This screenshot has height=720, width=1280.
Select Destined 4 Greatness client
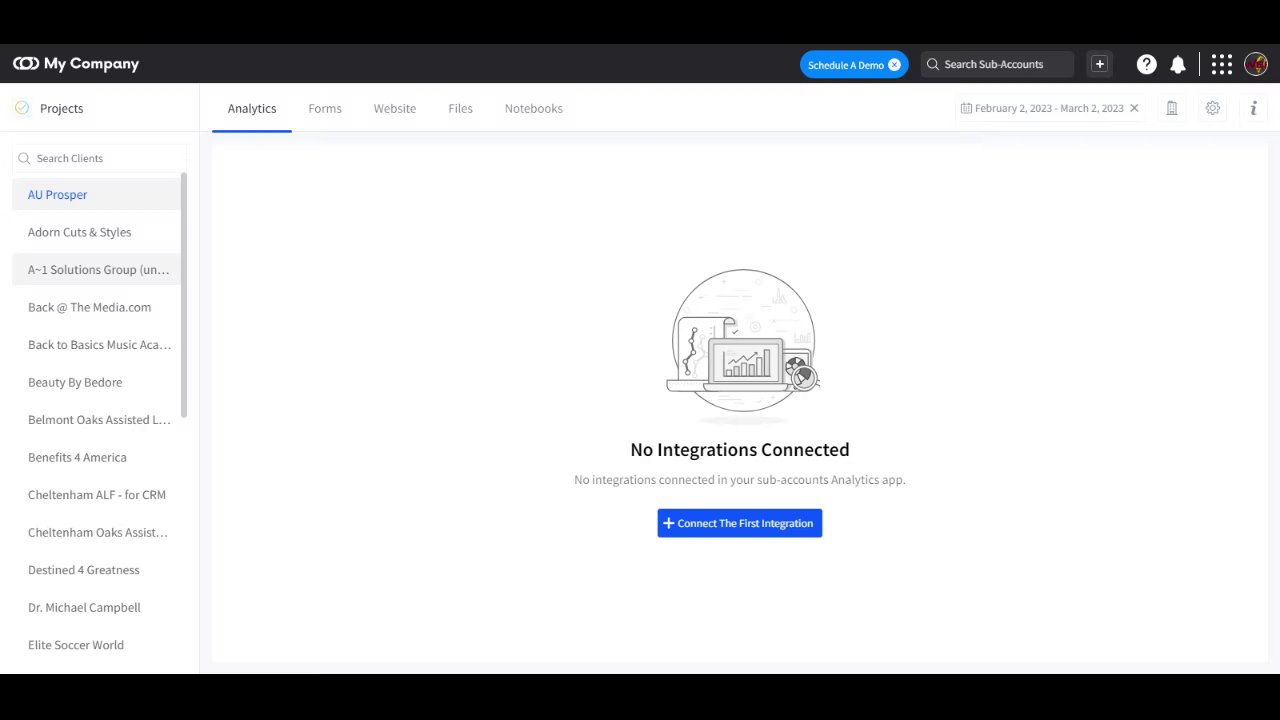(x=97, y=570)
